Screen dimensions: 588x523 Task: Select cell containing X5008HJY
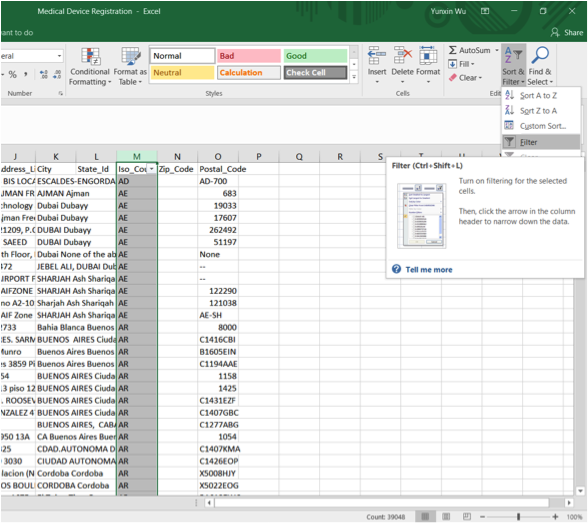click(x=218, y=473)
